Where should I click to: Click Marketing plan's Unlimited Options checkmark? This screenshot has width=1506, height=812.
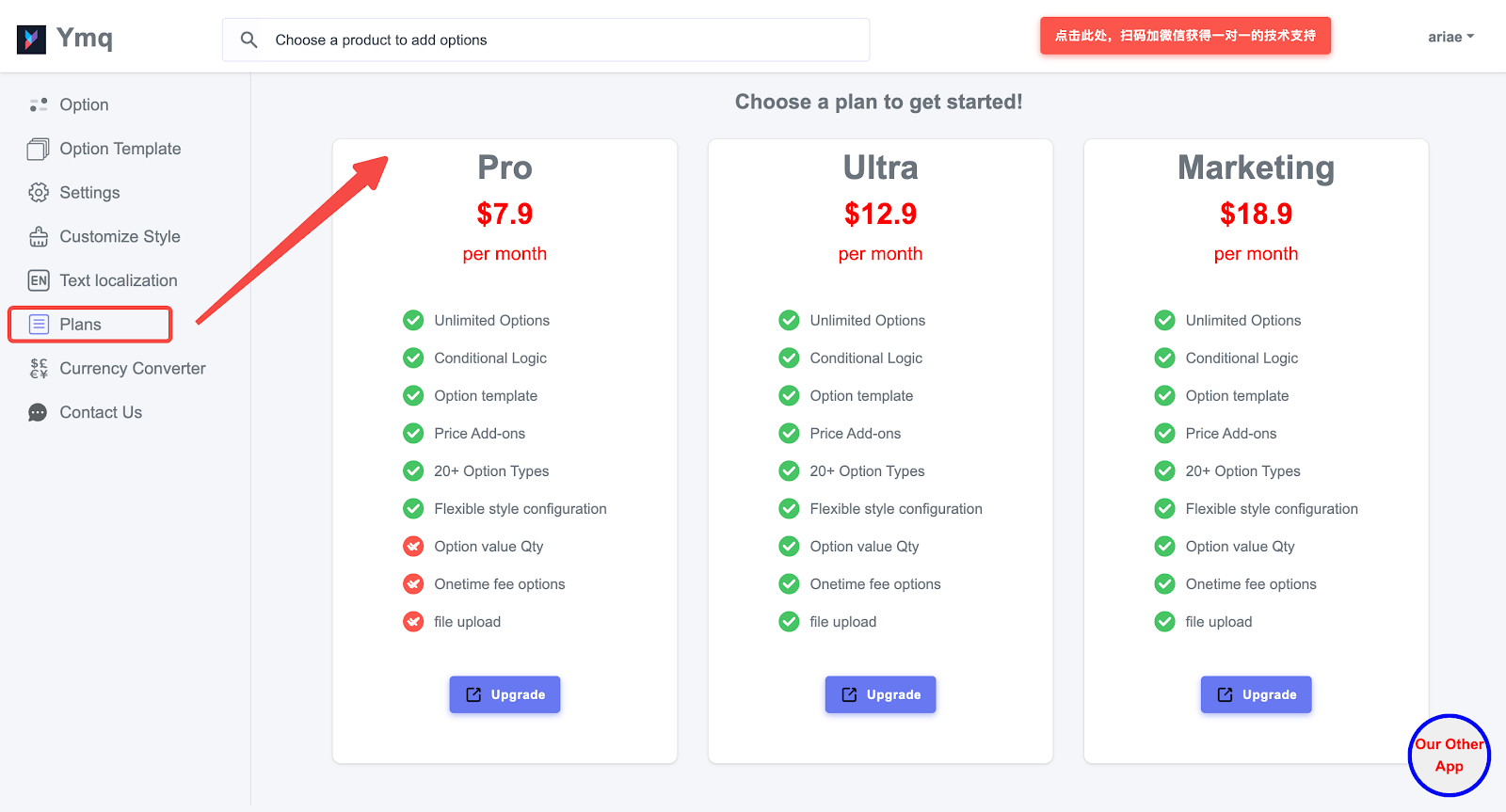click(x=1164, y=321)
